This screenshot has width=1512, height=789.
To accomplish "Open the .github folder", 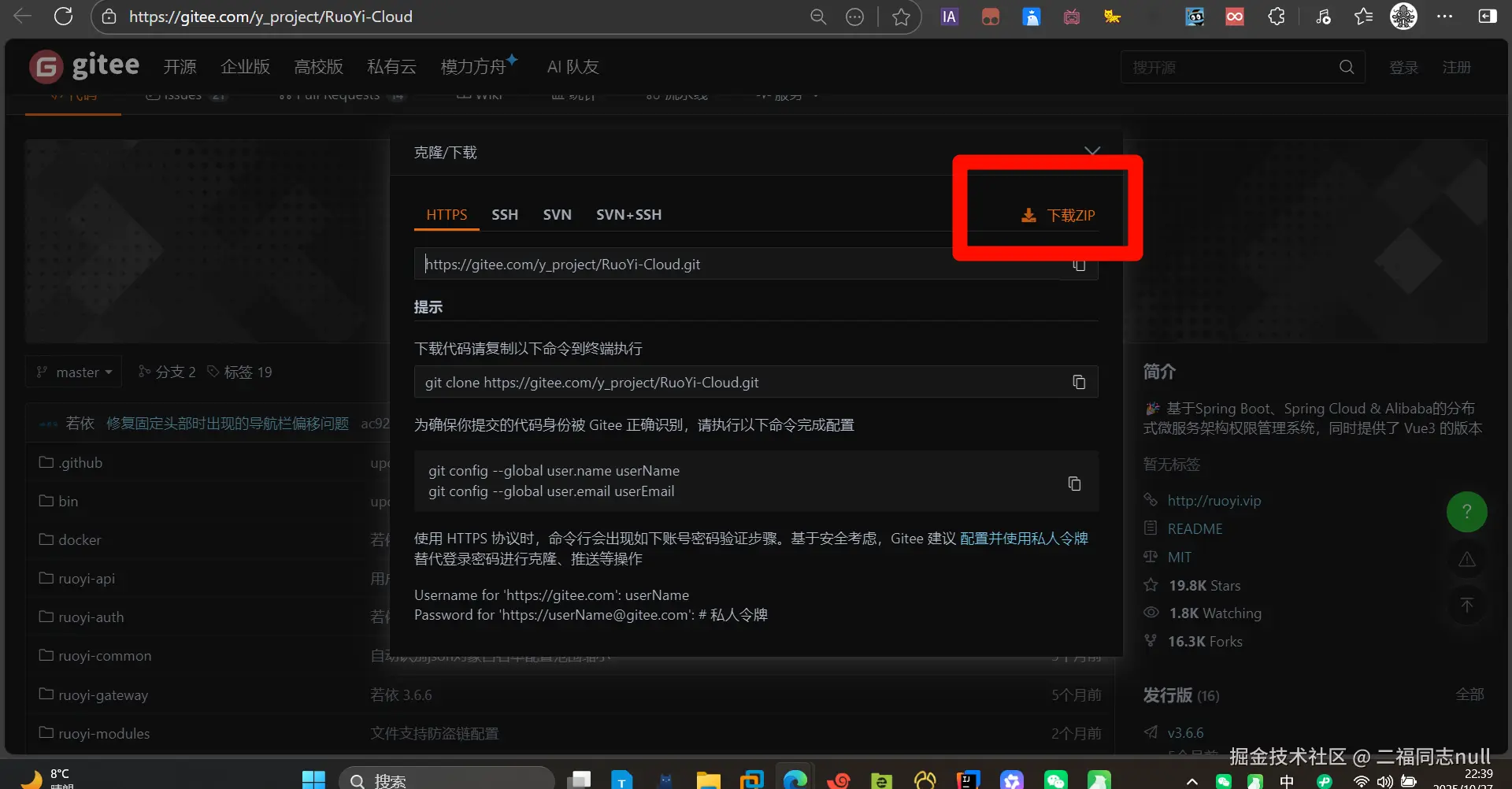I will (x=80, y=462).
